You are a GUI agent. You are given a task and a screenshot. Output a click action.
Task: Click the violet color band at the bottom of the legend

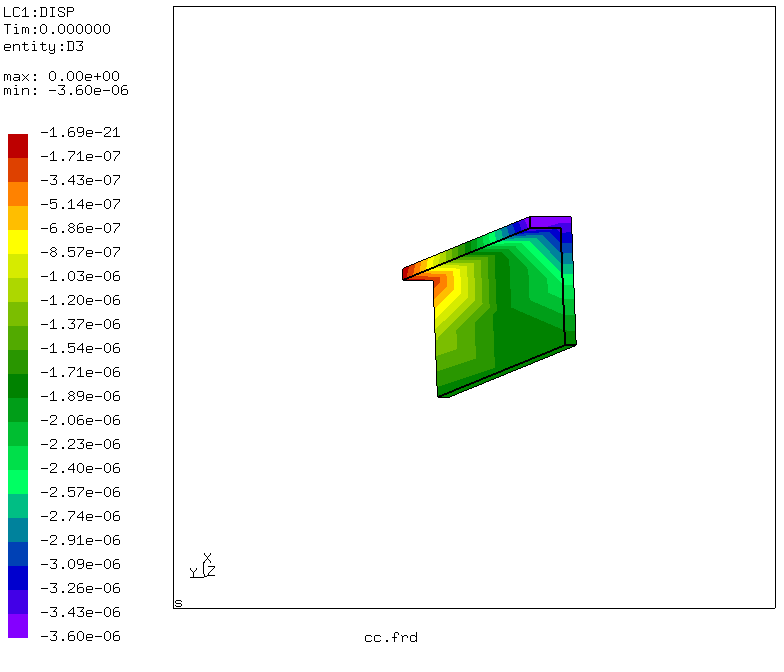tap(18, 626)
